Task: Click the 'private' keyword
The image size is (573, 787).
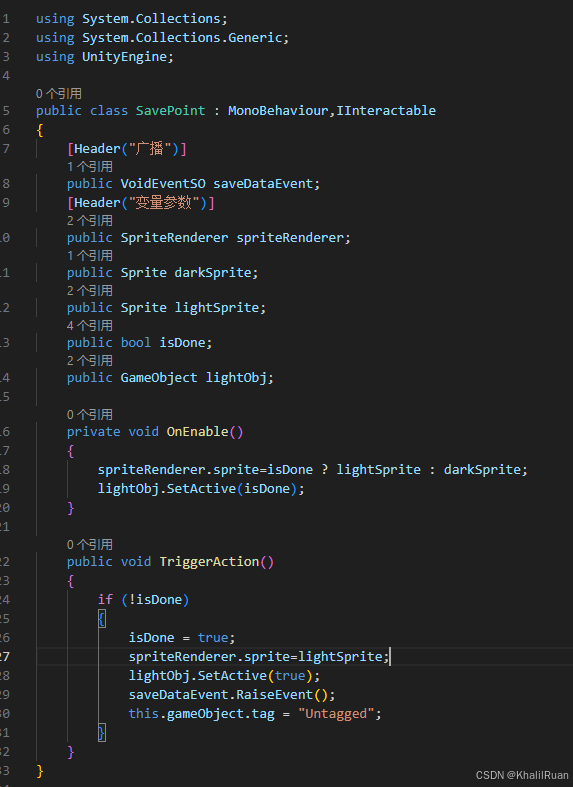Action: [93, 432]
